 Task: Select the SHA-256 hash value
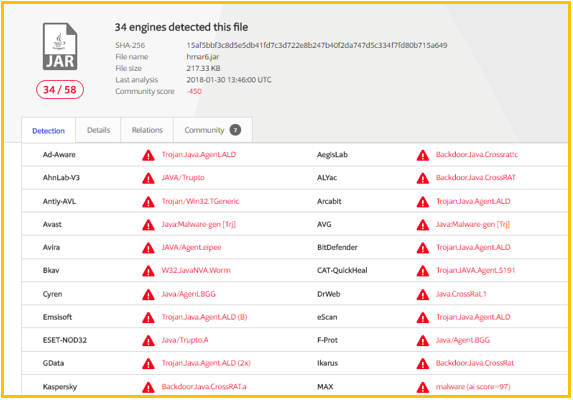tap(317, 45)
